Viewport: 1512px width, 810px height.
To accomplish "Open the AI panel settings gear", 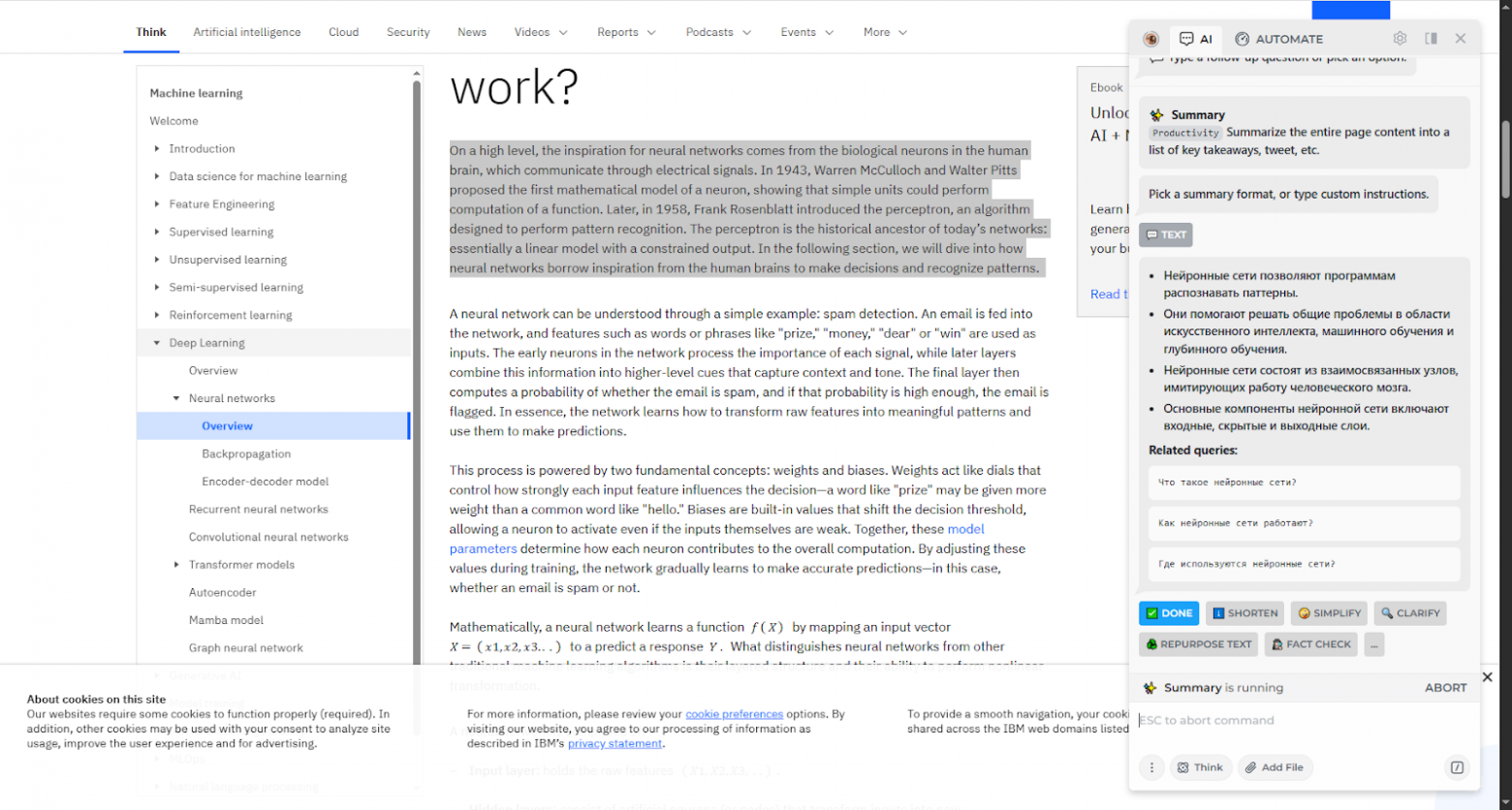I will click(1400, 39).
